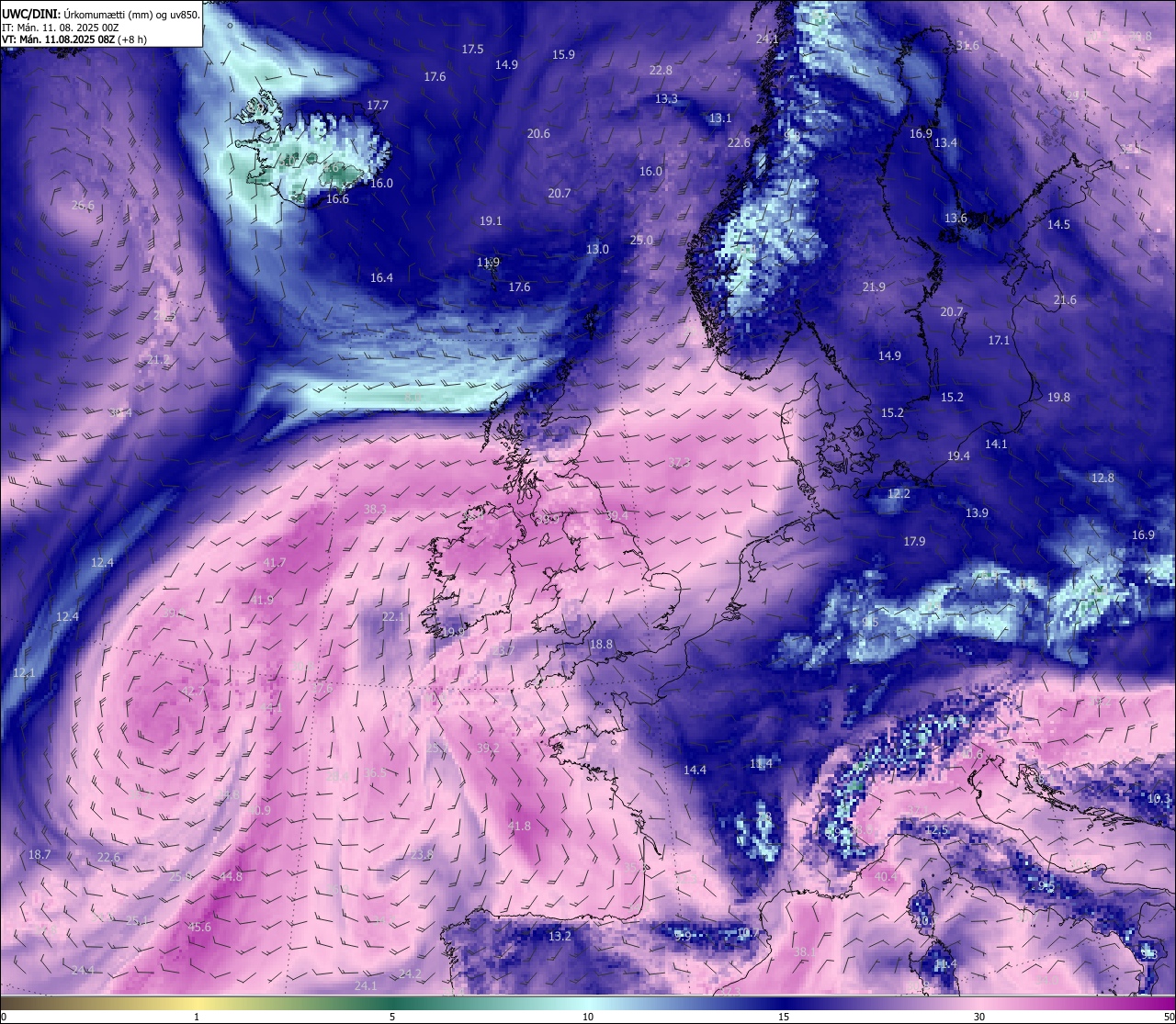1176x1024 pixels.
Task: Click the map value '21.9'
Action: click(x=874, y=287)
